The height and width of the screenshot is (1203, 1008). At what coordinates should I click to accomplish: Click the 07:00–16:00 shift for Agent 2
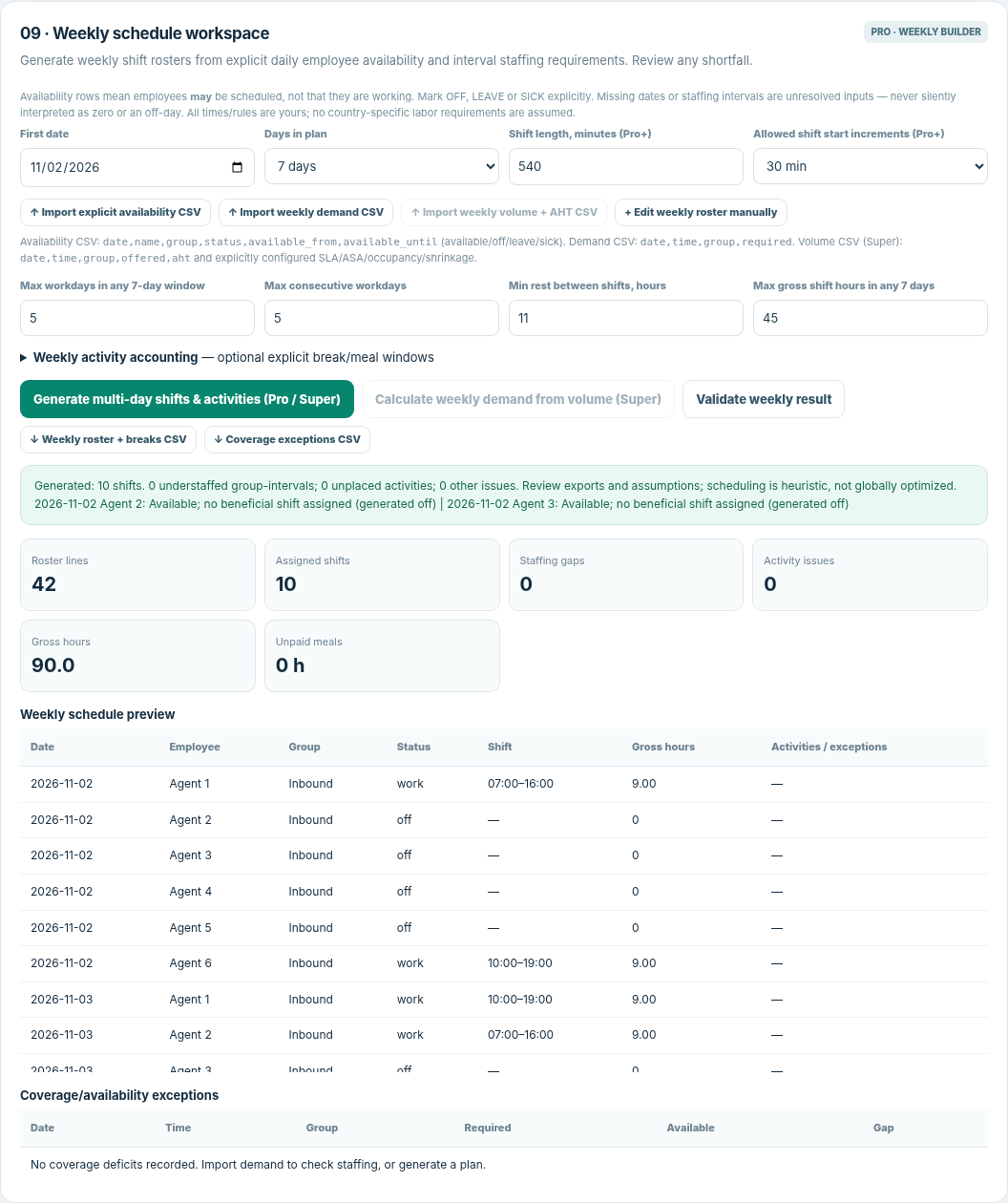[520, 1035]
